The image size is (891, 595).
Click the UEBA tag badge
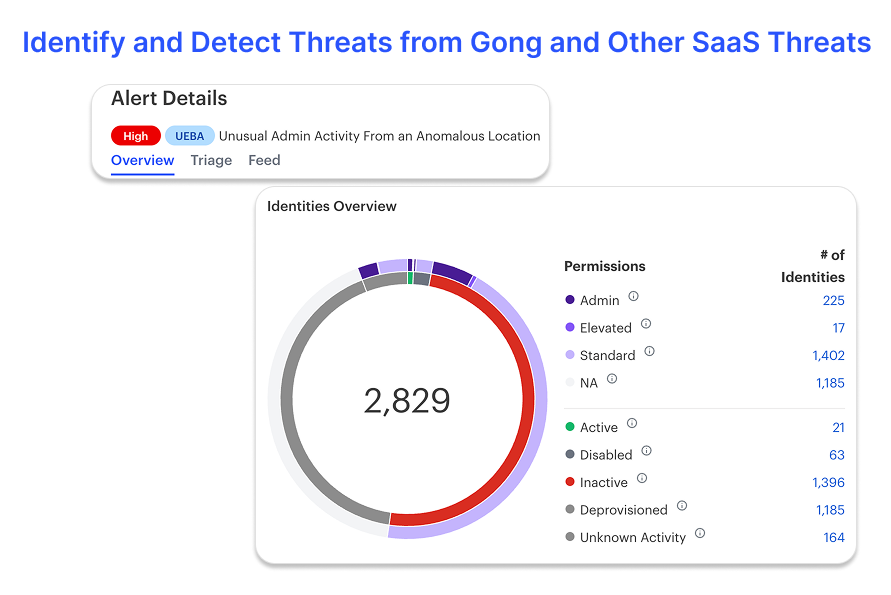(190, 136)
